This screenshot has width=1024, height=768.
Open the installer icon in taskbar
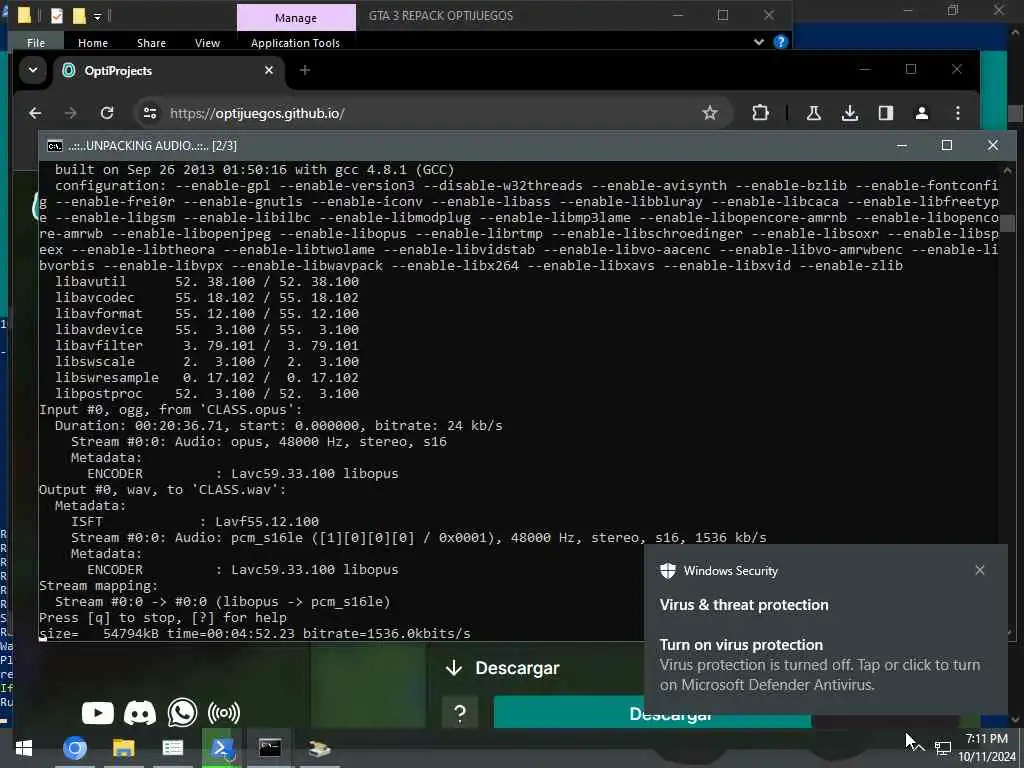(x=319, y=748)
